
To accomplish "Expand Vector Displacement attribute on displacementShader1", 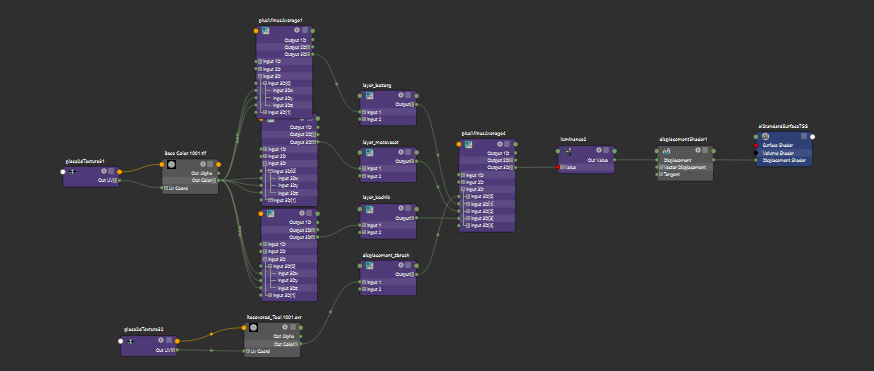I will [x=661, y=167].
